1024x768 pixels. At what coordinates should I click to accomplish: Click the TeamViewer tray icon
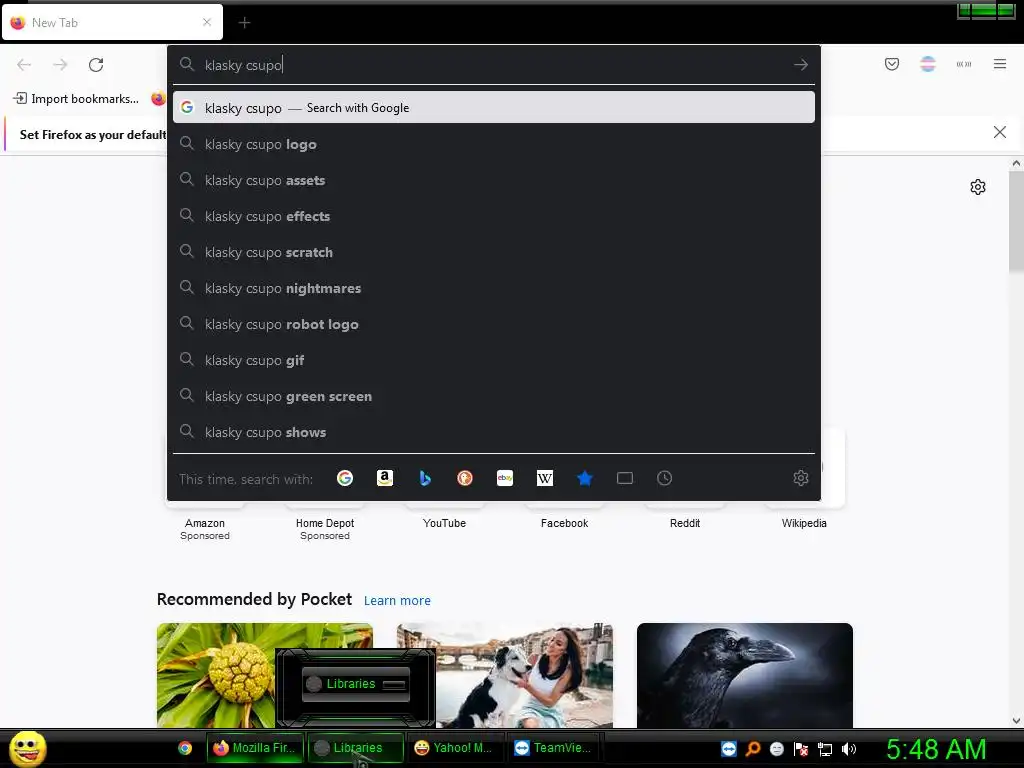[x=729, y=749]
